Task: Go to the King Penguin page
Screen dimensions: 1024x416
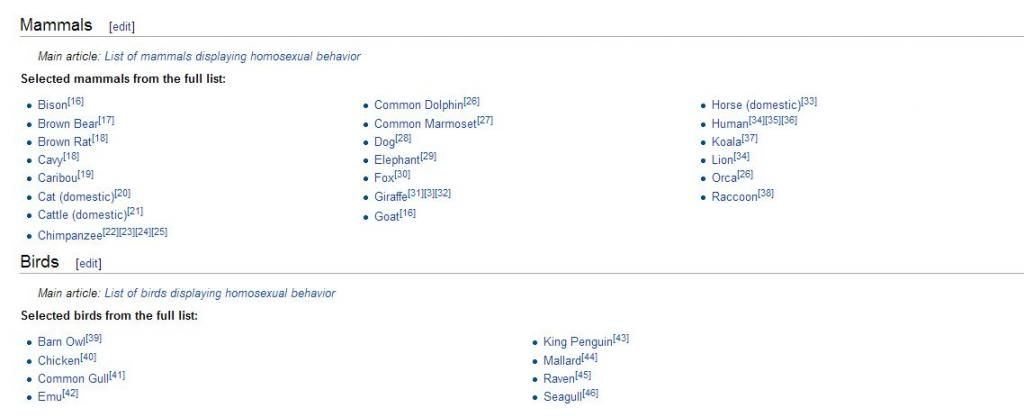Action: (x=577, y=342)
